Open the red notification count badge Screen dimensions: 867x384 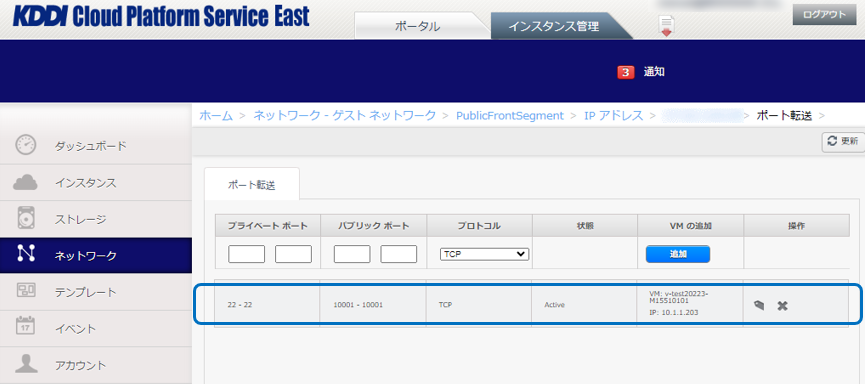coord(625,72)
